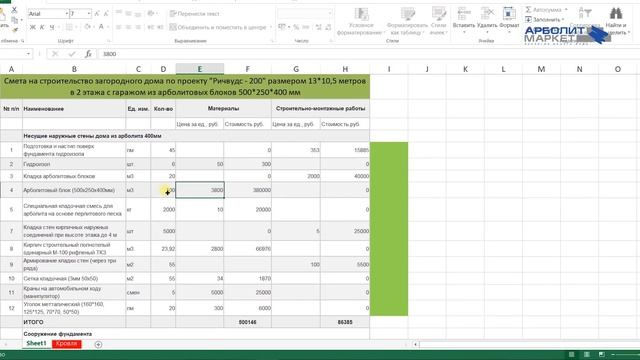This screenshot has height=360, width=640.
Task: Click the cell borders icon
Action: click(69, 27)
